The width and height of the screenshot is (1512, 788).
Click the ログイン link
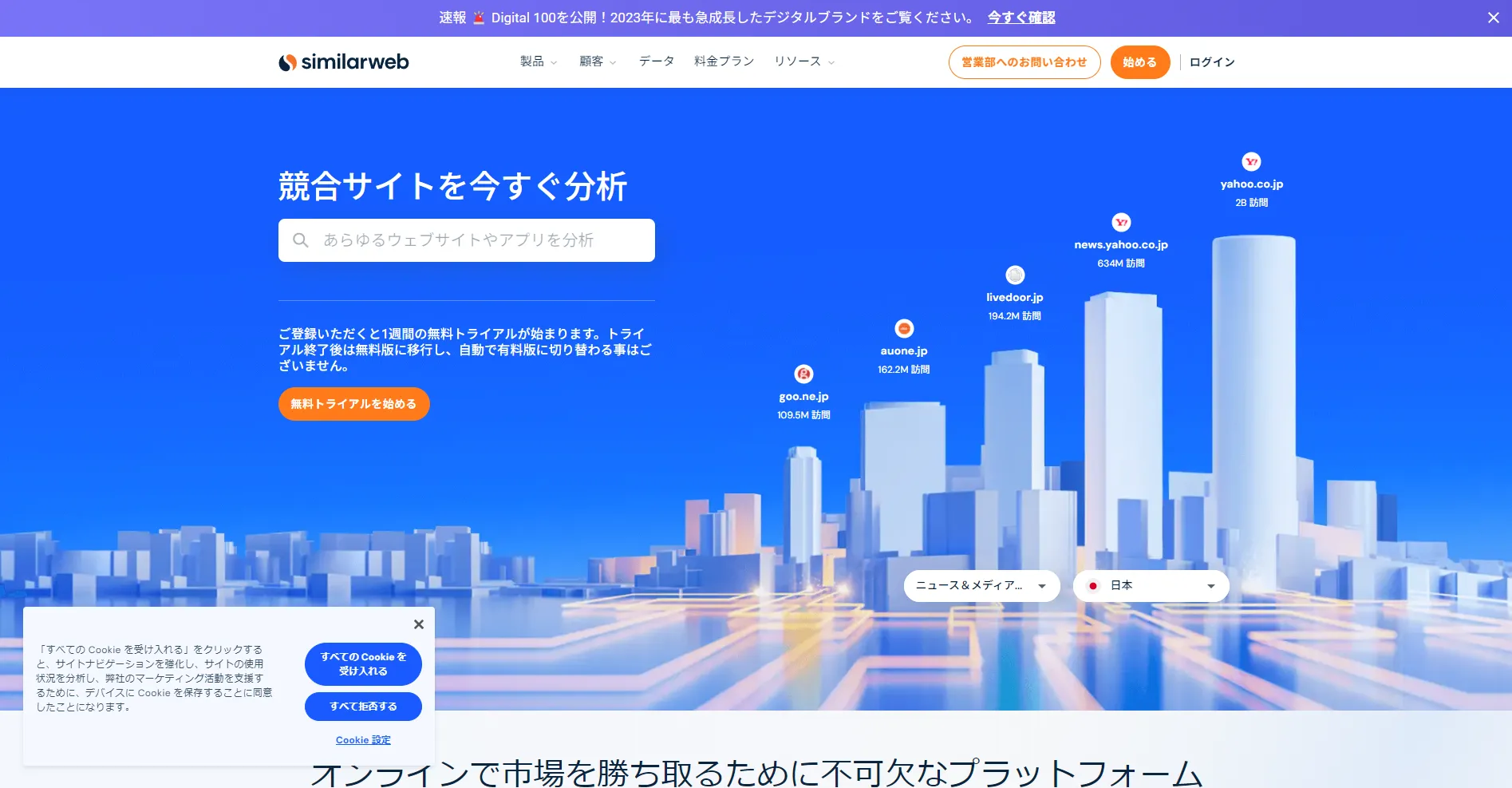(x=1212, y=62)
